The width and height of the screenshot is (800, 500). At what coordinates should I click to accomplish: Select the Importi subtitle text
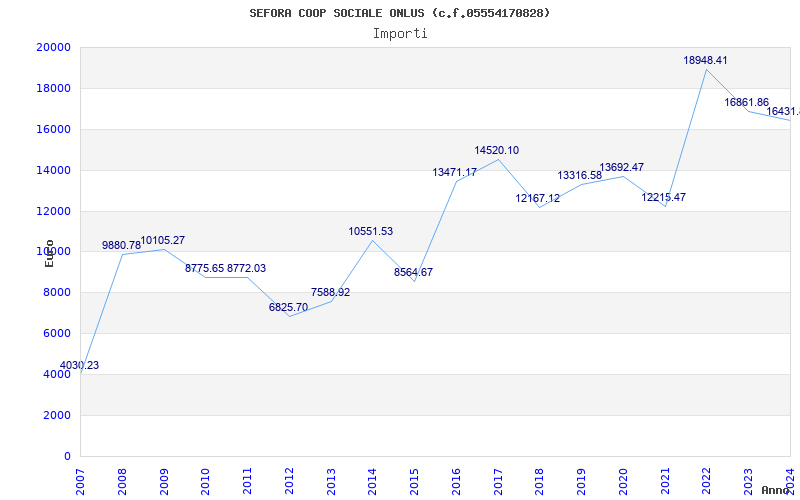tap(400, 34)
